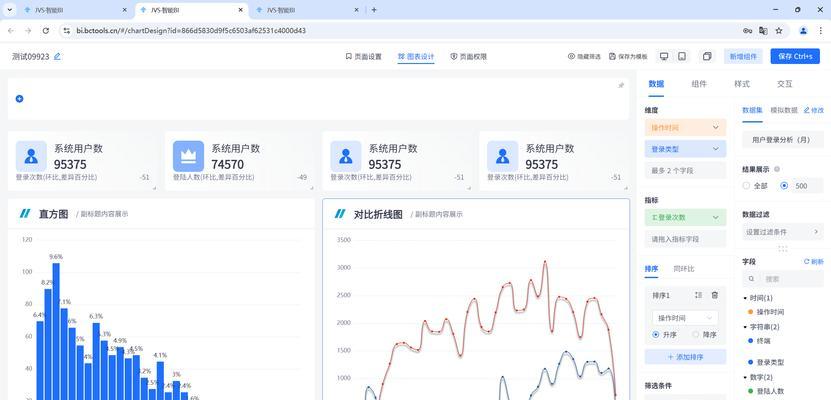This screenshot has width=831, height=400.
Task: Open new browser tab with plus
Action: click(374, 10)
